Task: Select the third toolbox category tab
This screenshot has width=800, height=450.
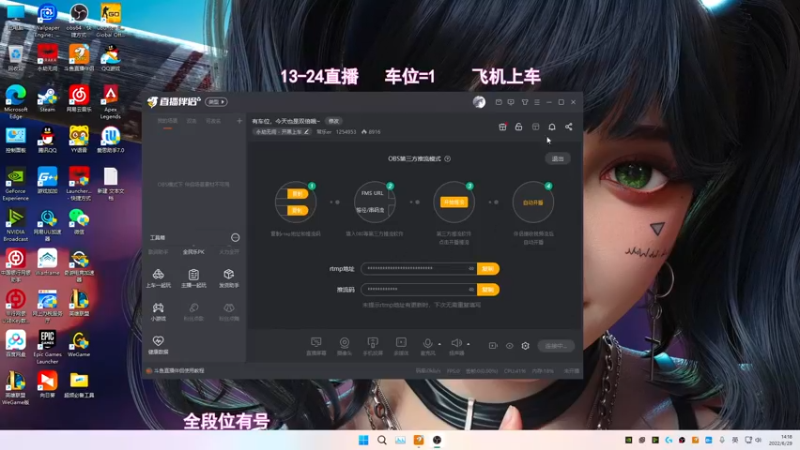Action: pos(229,252)
